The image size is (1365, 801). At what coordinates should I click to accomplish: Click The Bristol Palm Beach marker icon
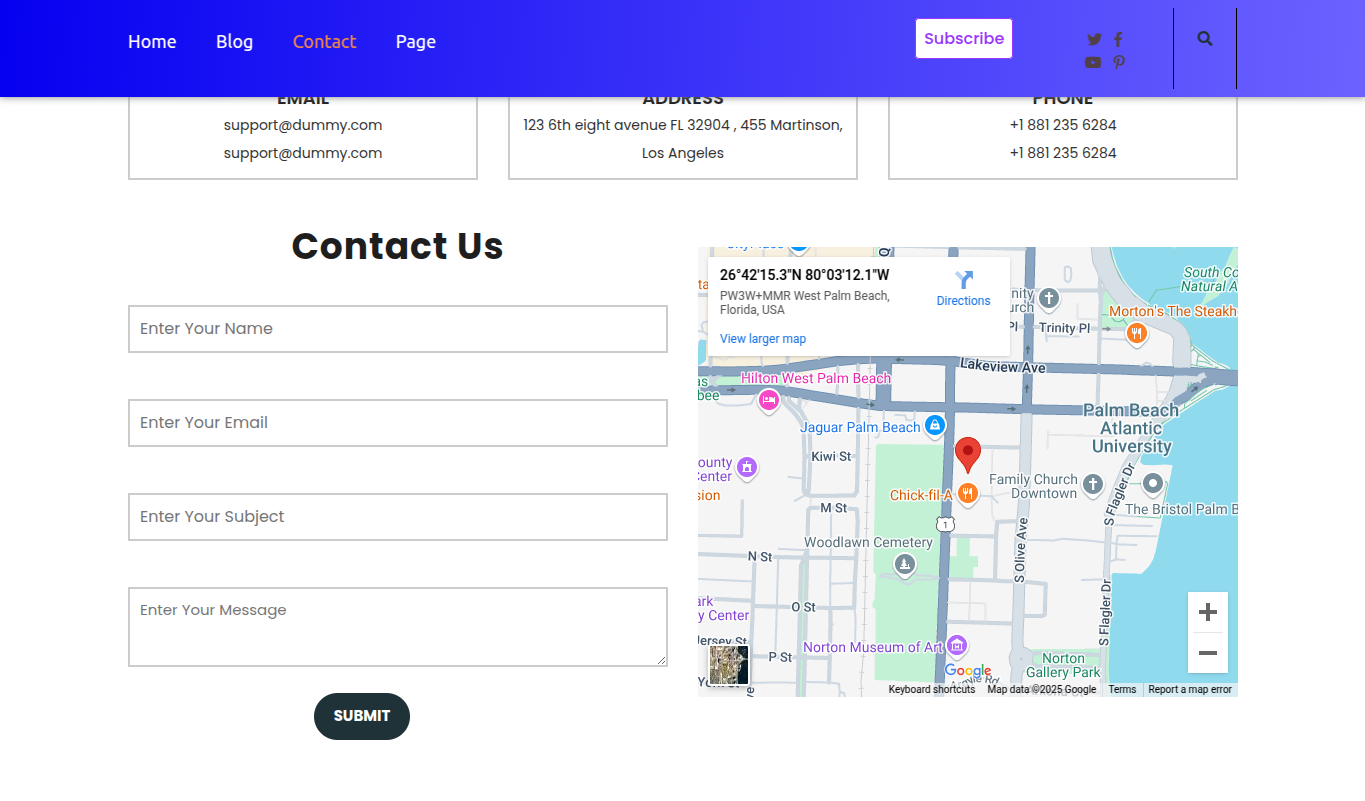click(x=1152, y=485)
